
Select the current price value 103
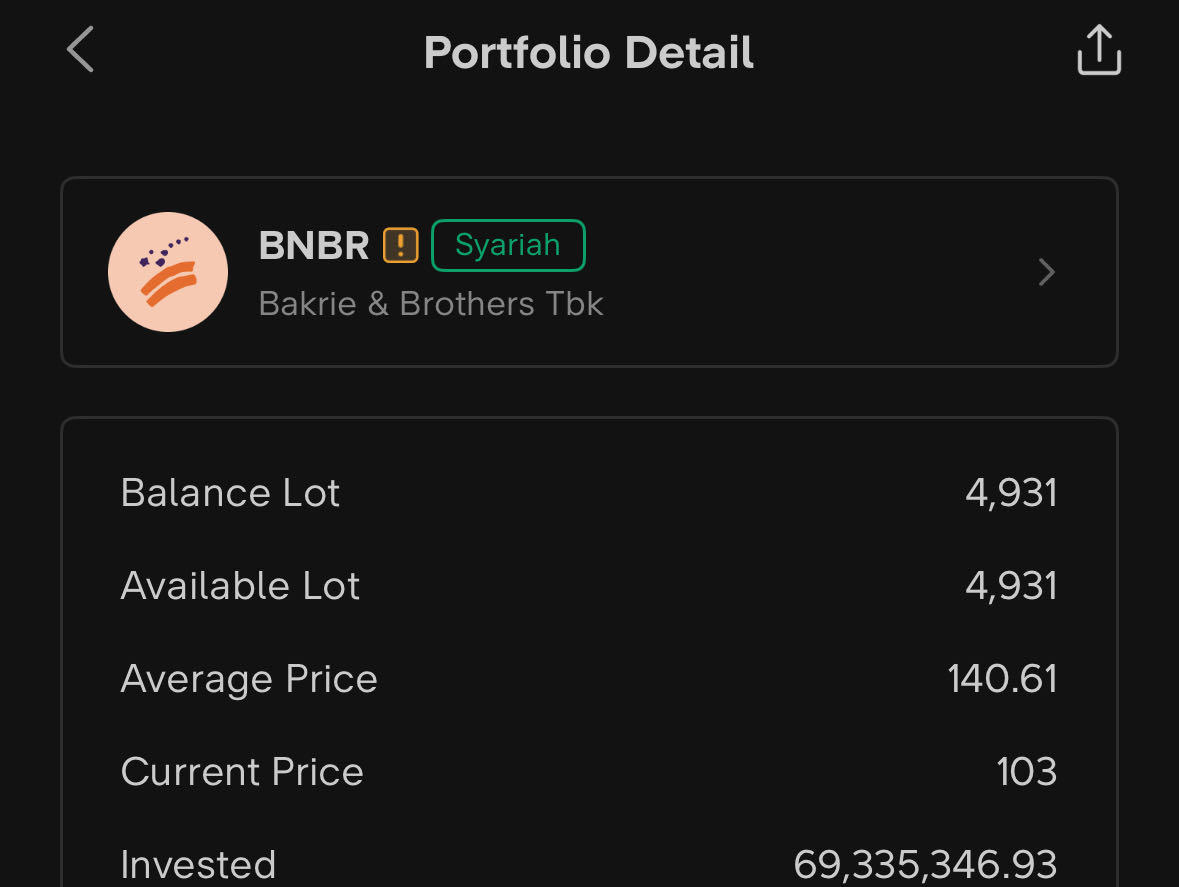1026,772
